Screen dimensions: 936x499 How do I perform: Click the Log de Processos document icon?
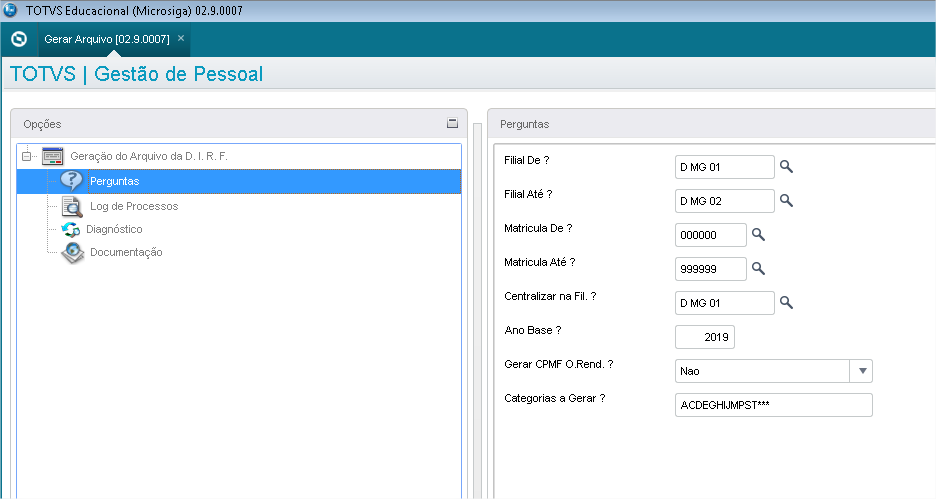point(72,207)
